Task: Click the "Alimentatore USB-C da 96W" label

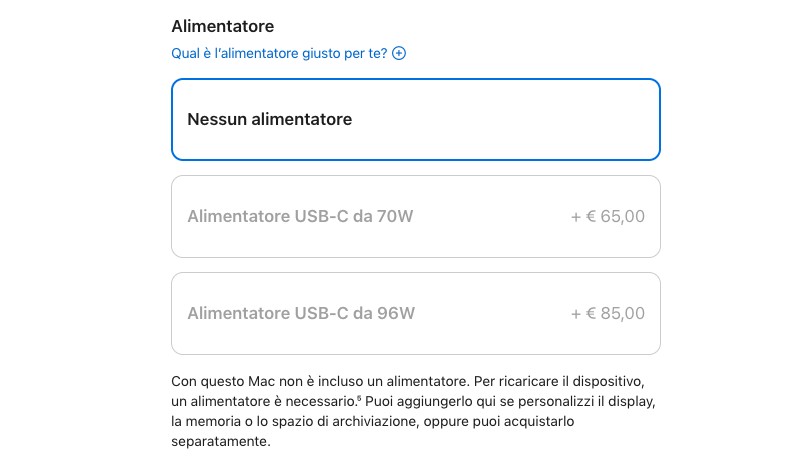Action: (x=300, y=313)
